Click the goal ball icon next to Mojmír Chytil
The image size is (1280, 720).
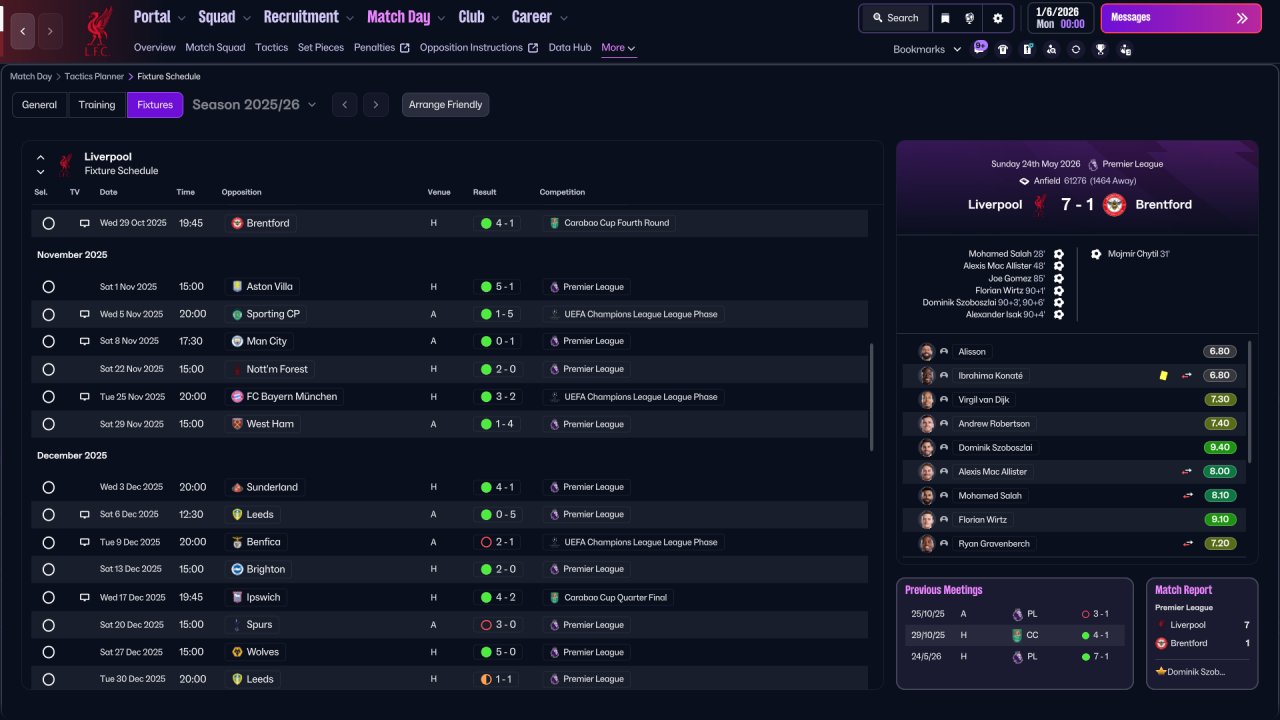click(x=1096, y=254)
